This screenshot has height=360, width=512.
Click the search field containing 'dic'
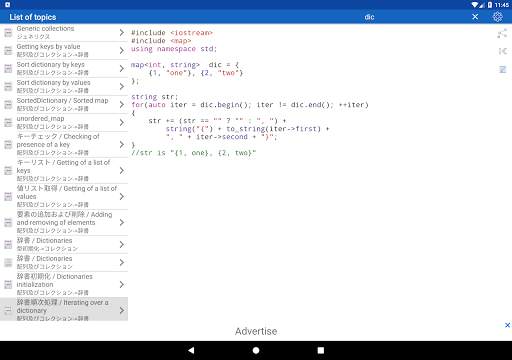(369, 17)
